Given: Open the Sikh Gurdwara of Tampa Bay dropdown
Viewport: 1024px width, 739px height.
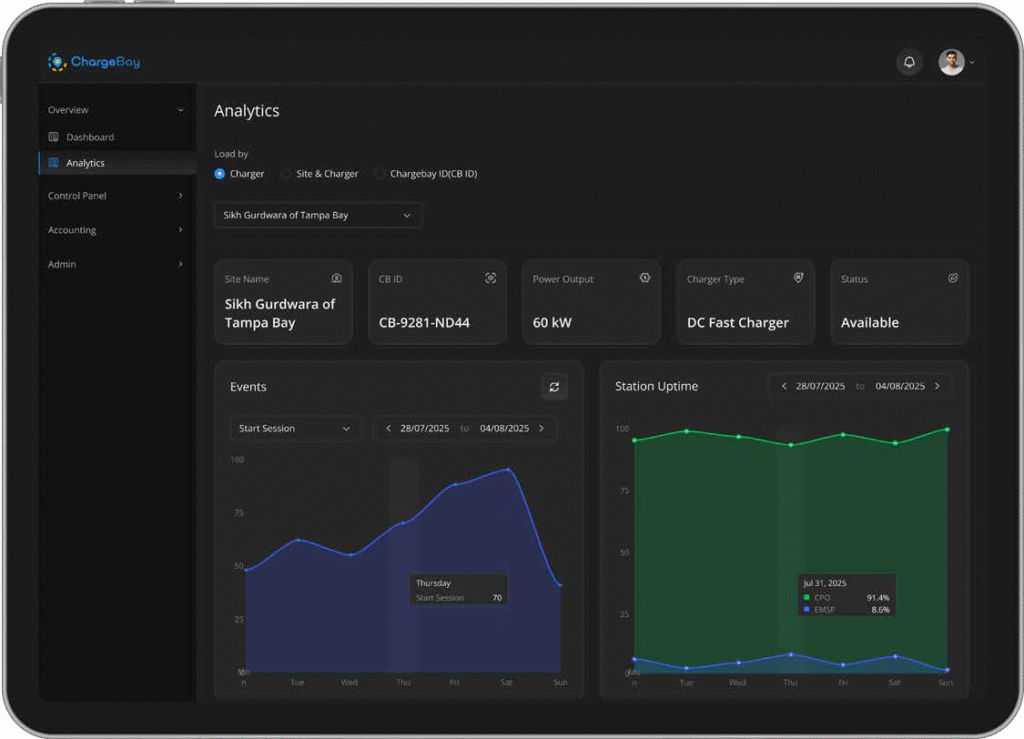Looking at the screenshot, I should point(318,215).
